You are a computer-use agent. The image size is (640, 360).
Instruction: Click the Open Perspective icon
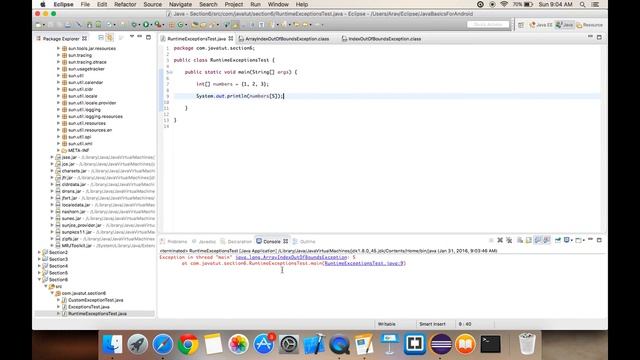click(521, 25)
